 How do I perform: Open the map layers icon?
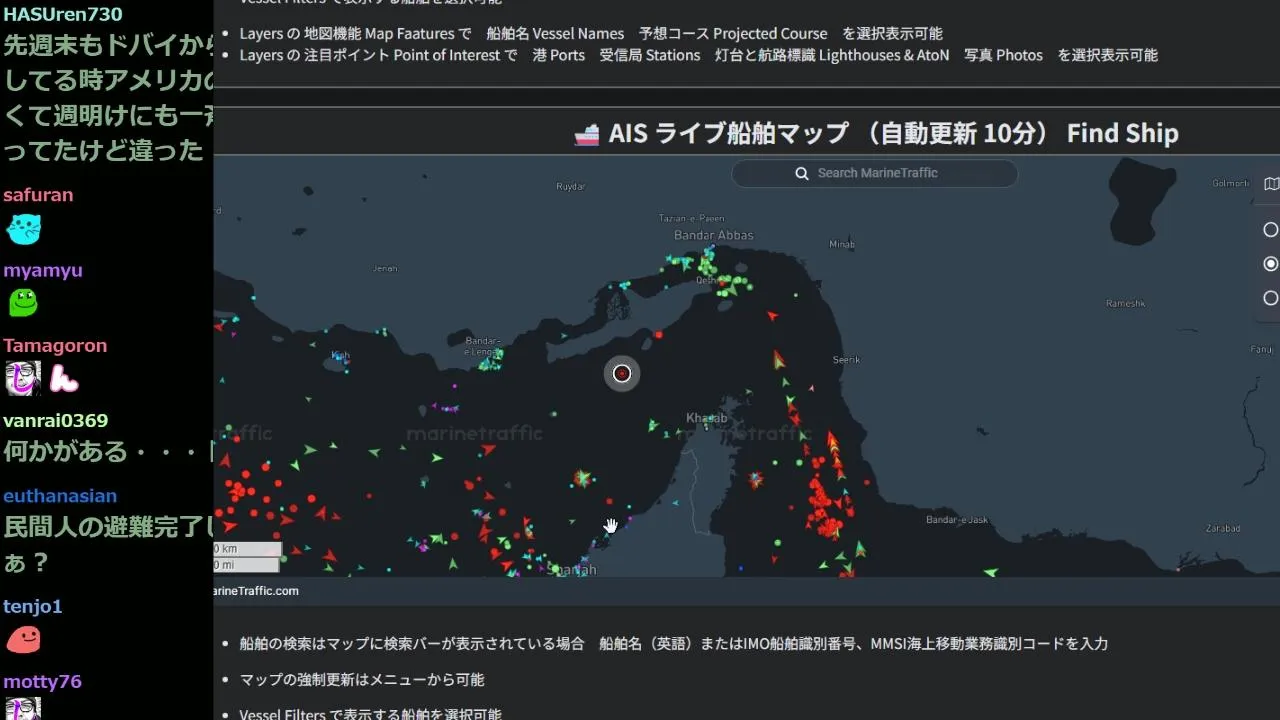click(x=1271, y=184)
